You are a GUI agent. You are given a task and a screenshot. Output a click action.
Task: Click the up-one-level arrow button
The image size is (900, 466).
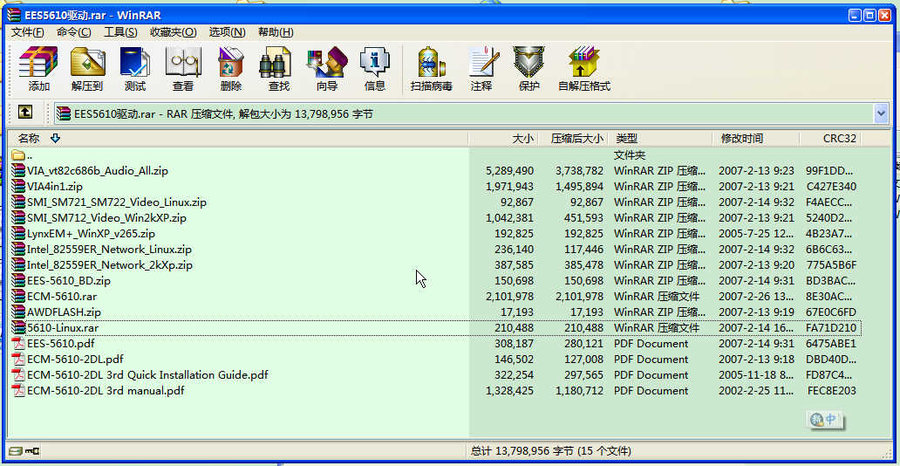point(25,112)
